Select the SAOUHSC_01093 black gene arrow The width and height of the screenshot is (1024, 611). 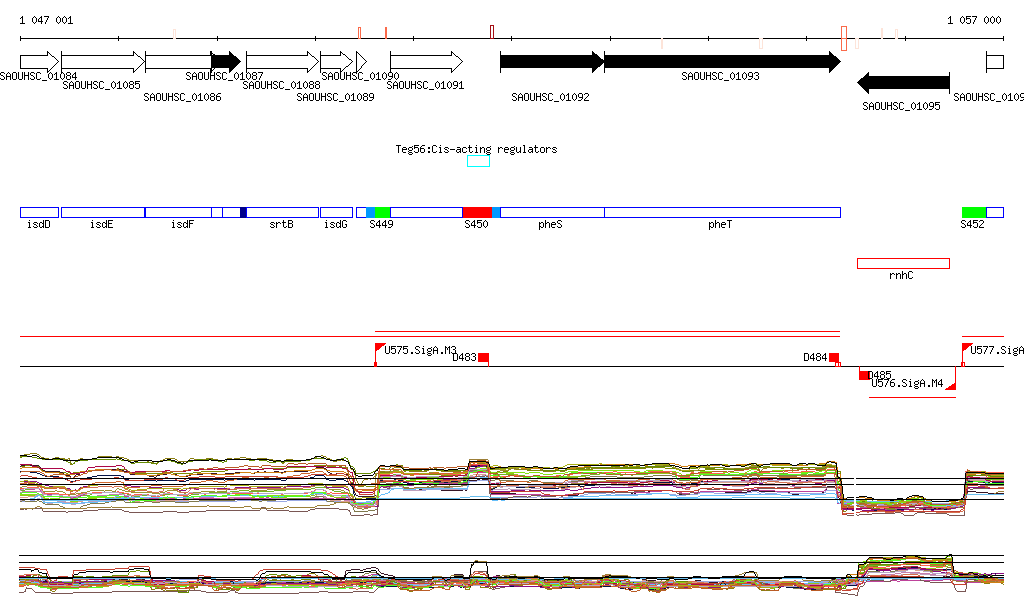click(x=721, y=62)
